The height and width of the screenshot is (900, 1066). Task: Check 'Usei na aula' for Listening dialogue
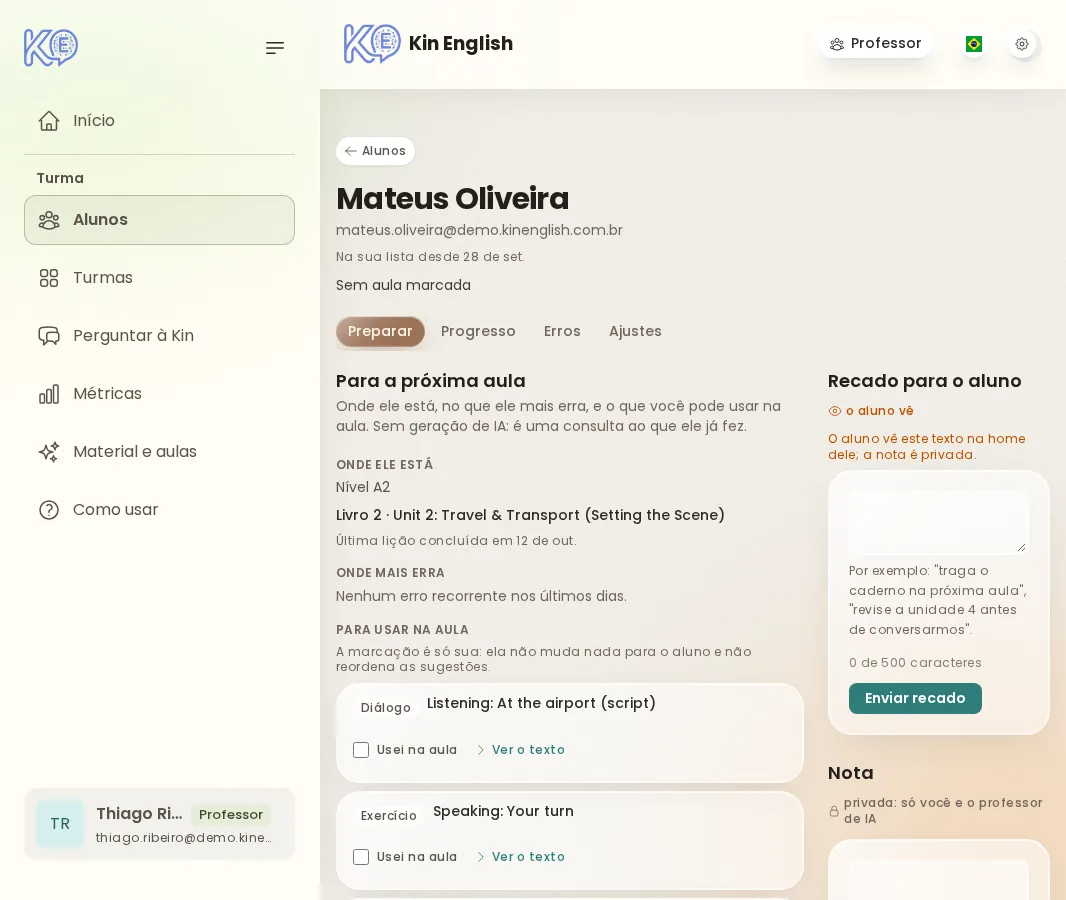pos(361,750)
